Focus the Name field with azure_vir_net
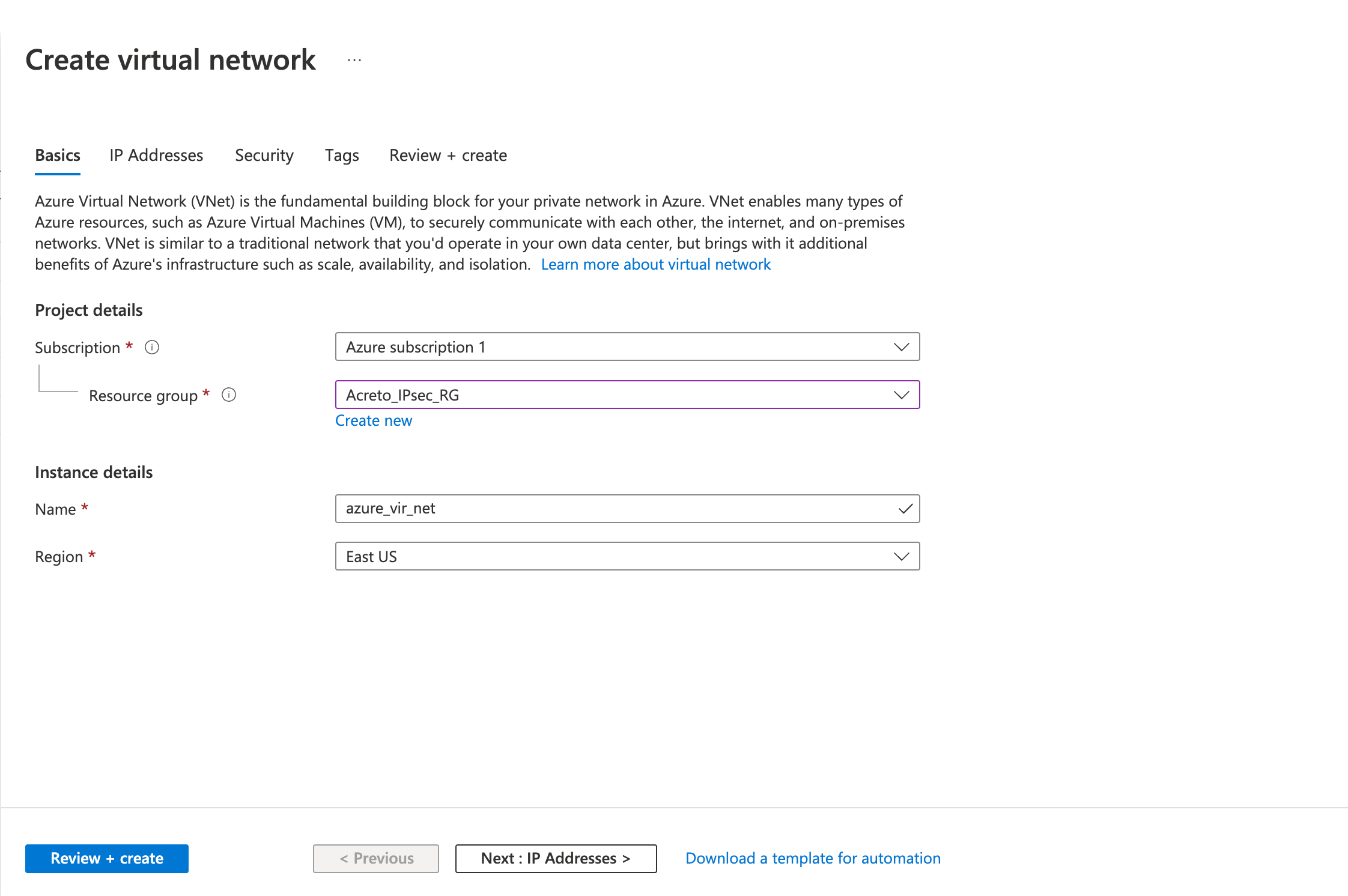 [627, 509]
